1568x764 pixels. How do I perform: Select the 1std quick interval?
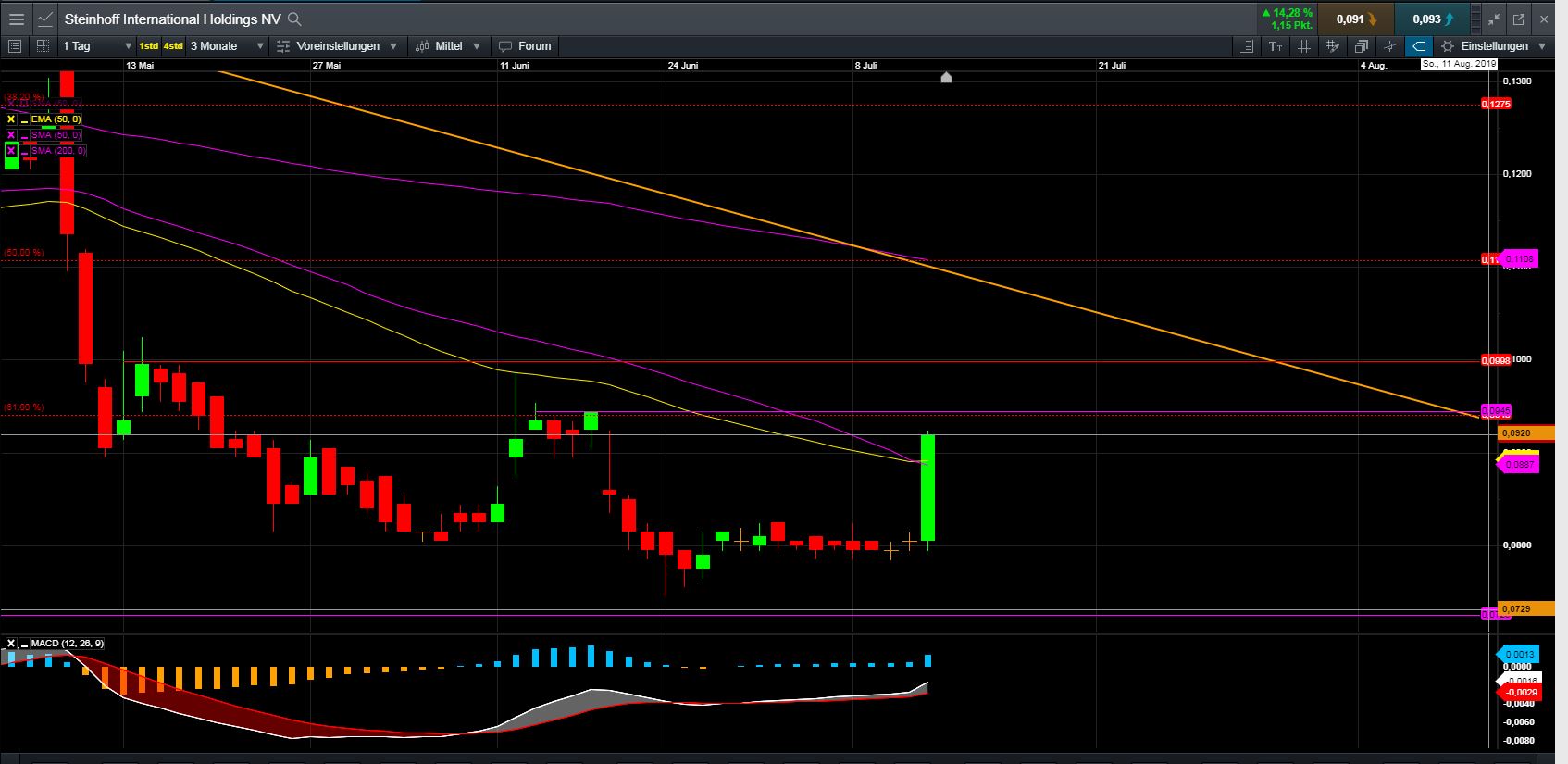(148, 45)
